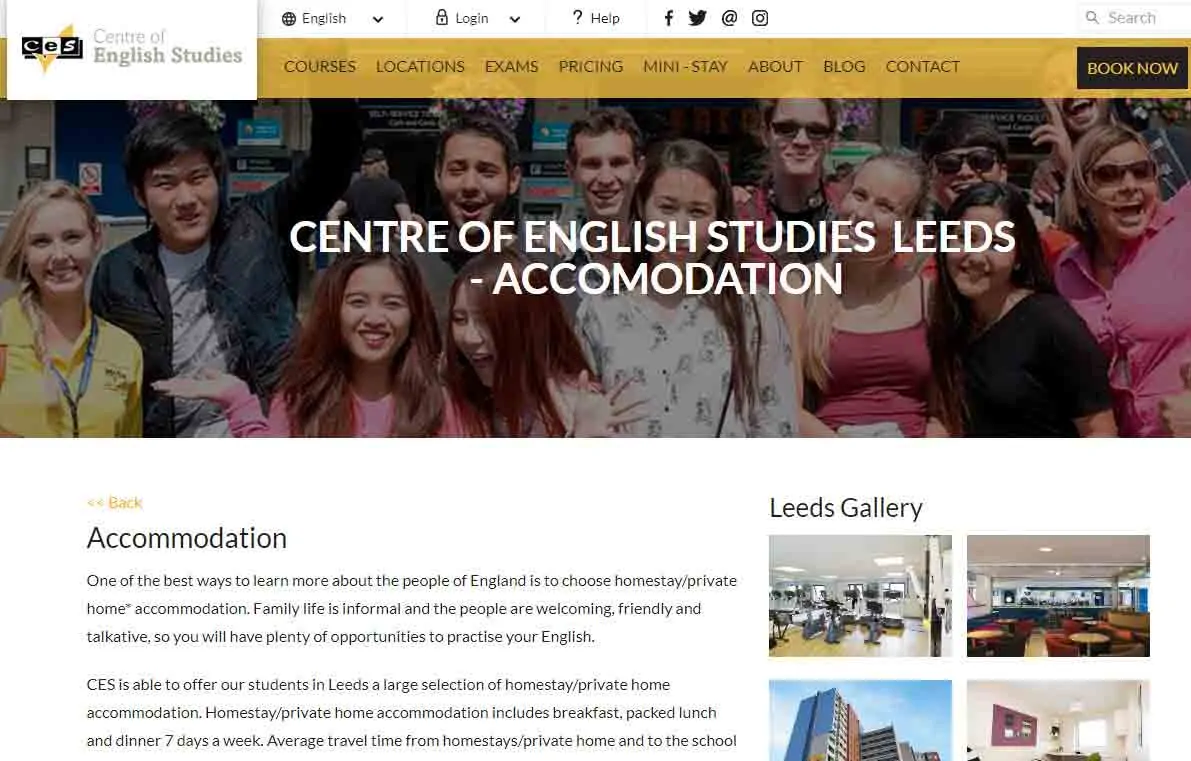Screen dimensions: 1191x761
Task: Open the Twitter bird icon
Action: pyautogui.click(x=697, y=18)
